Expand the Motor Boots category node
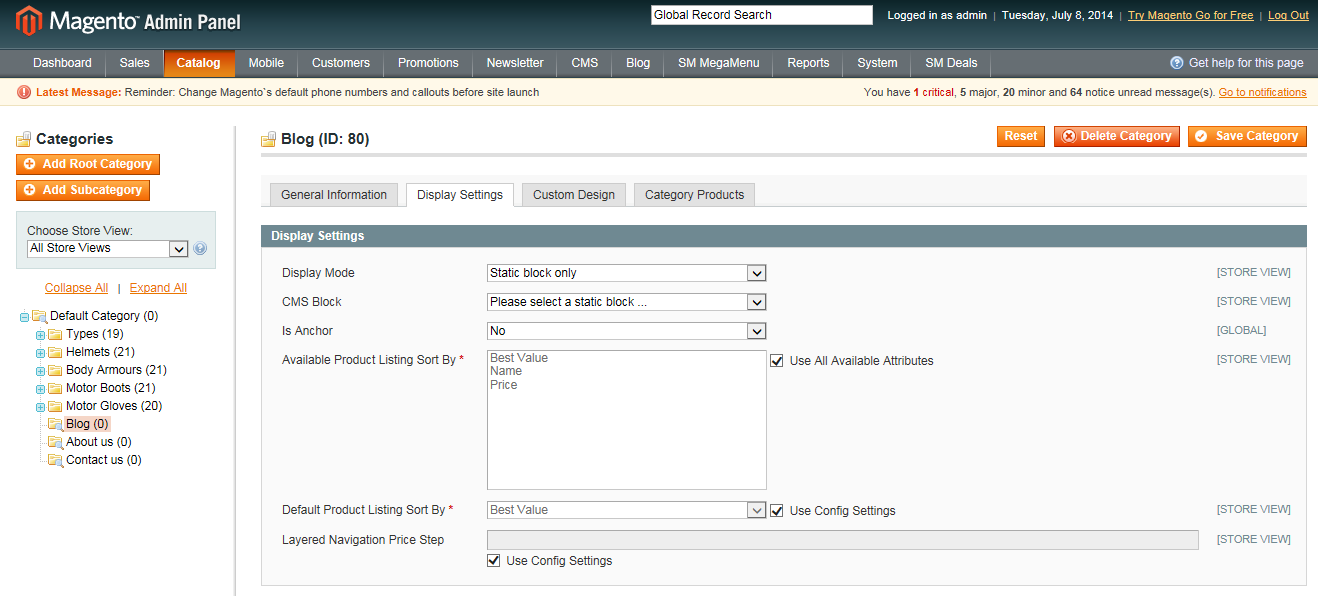 (x=40, y=389)
